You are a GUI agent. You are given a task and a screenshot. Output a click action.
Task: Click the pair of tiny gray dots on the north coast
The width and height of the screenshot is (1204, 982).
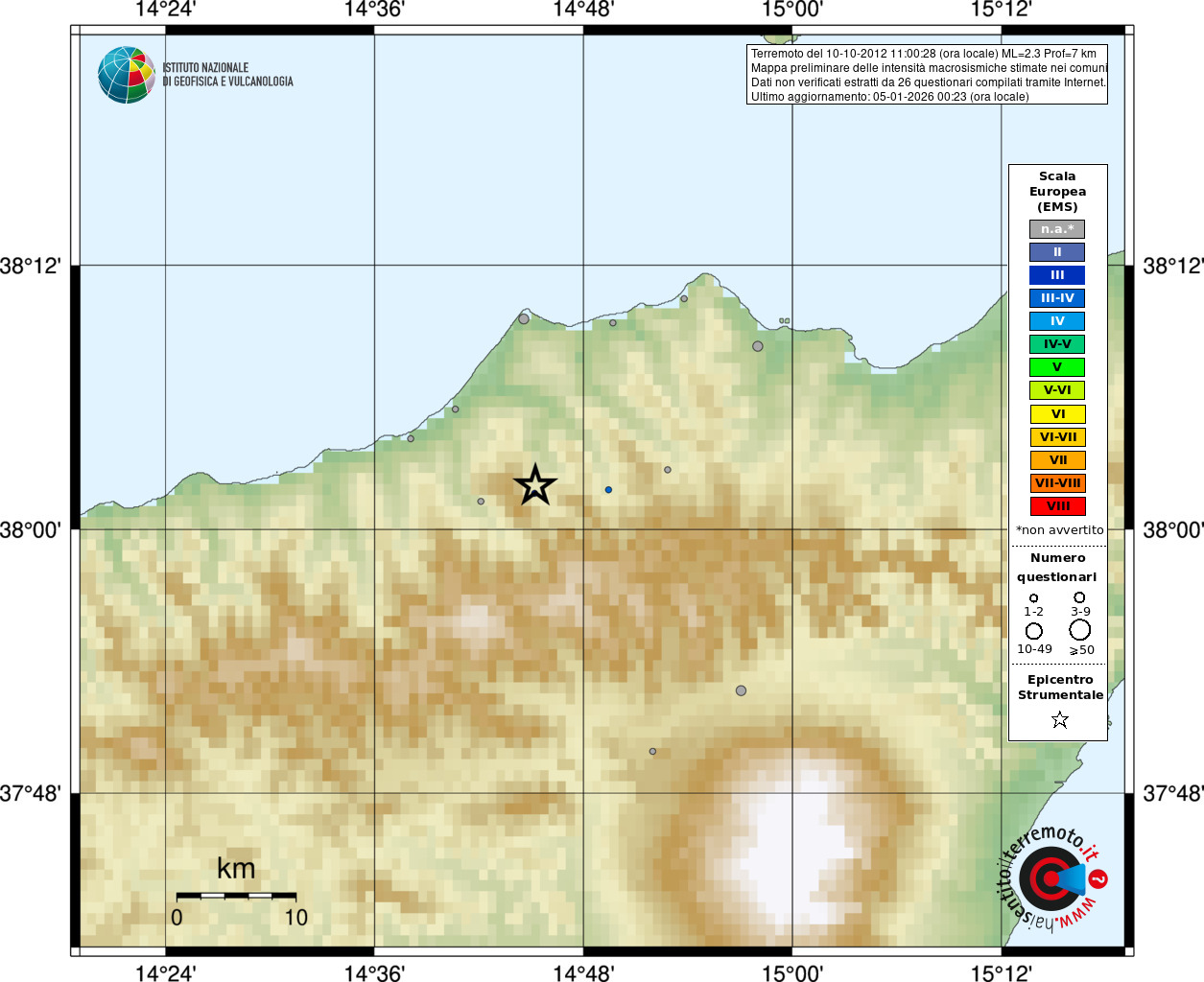pos(785,321)
